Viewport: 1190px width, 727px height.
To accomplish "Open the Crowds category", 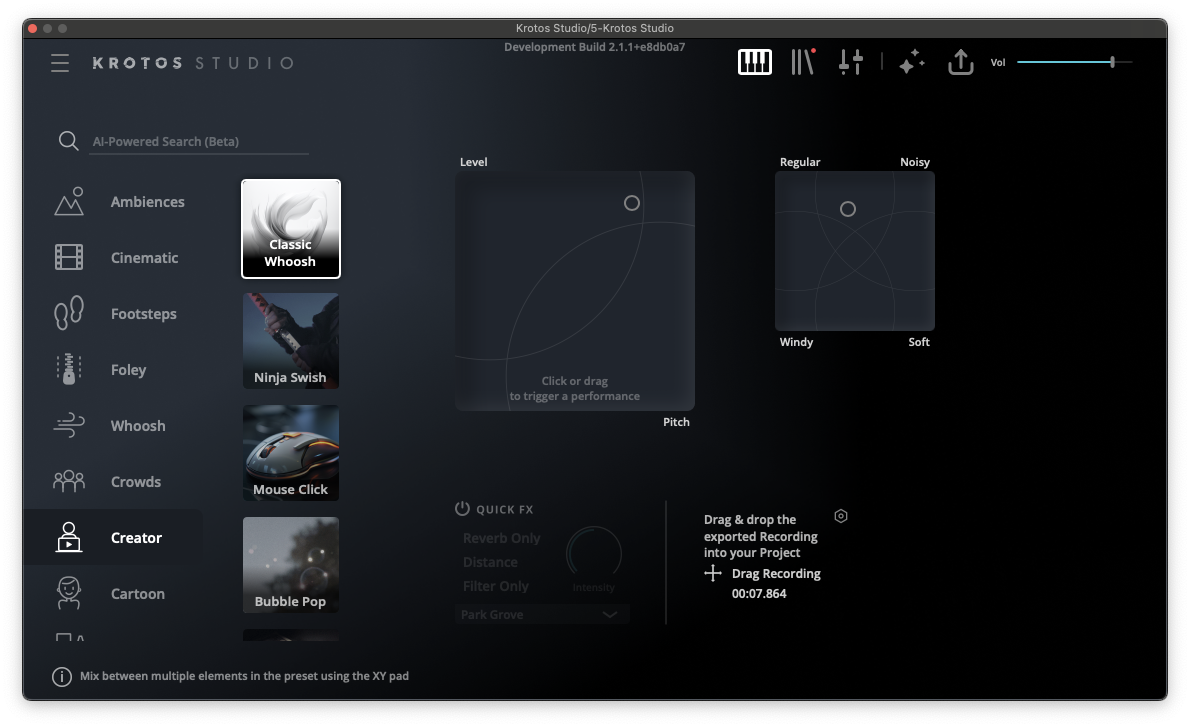I will (136, 482).
